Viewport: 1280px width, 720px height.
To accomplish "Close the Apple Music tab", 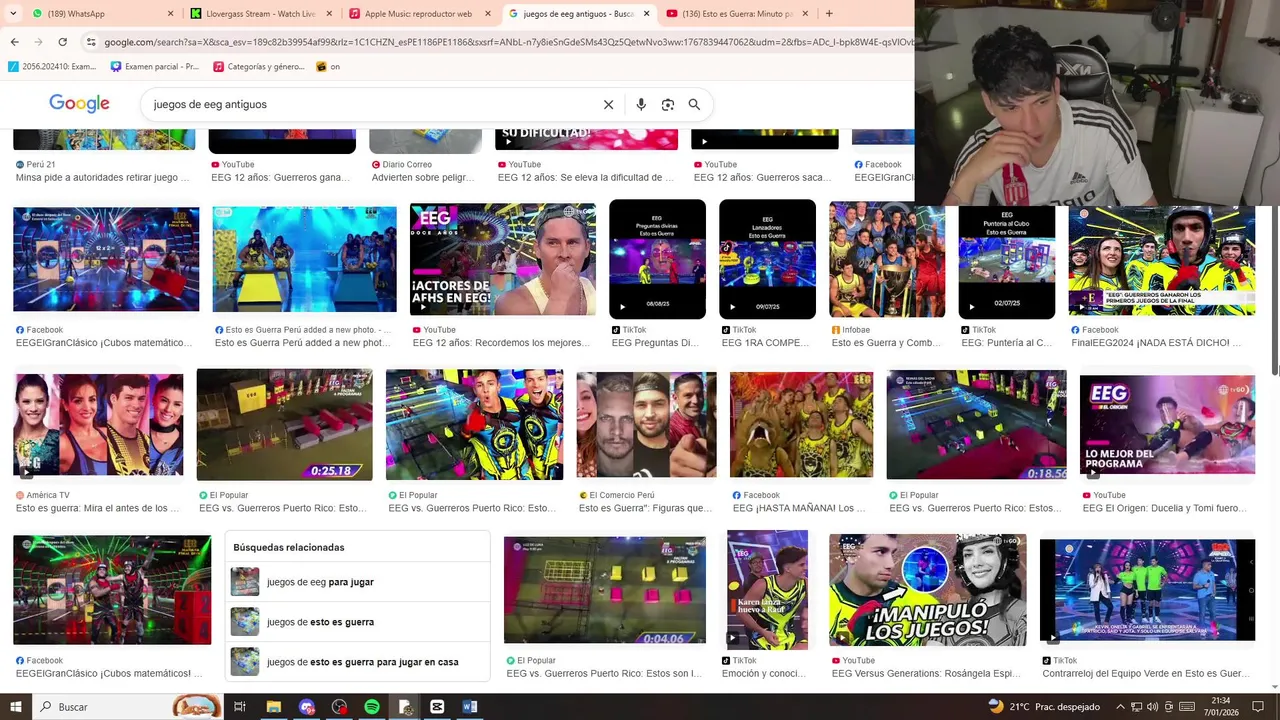I will [488, 14].
